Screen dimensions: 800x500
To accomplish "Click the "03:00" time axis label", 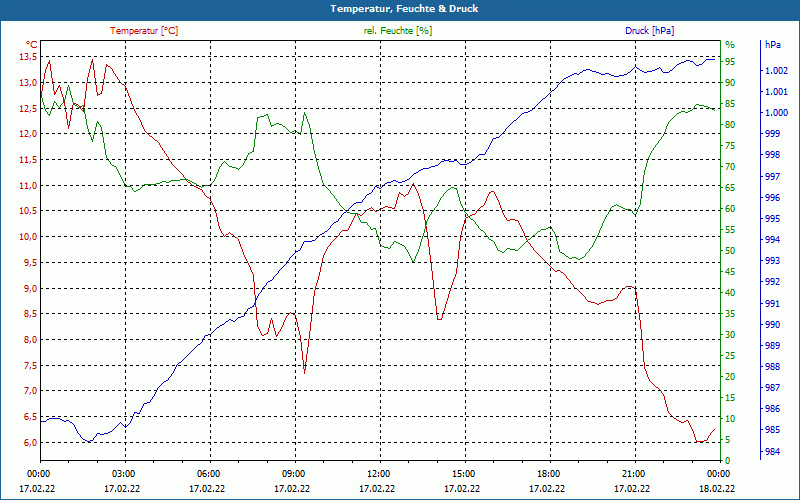I will click(122, 473).
